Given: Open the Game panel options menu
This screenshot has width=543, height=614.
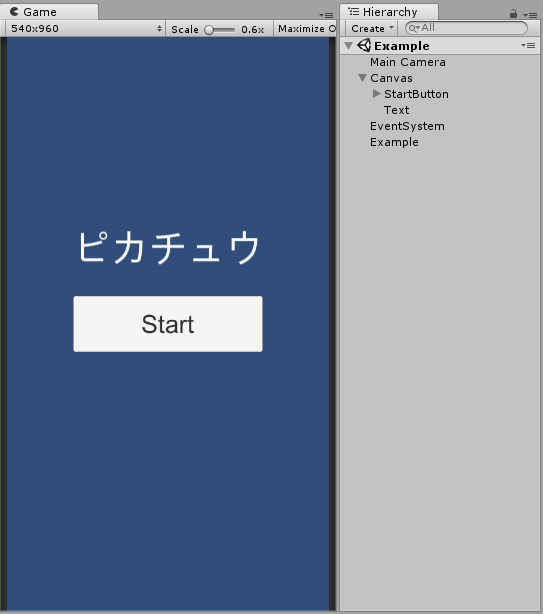Looking at the screenshot, I should (x=326, y=15).
